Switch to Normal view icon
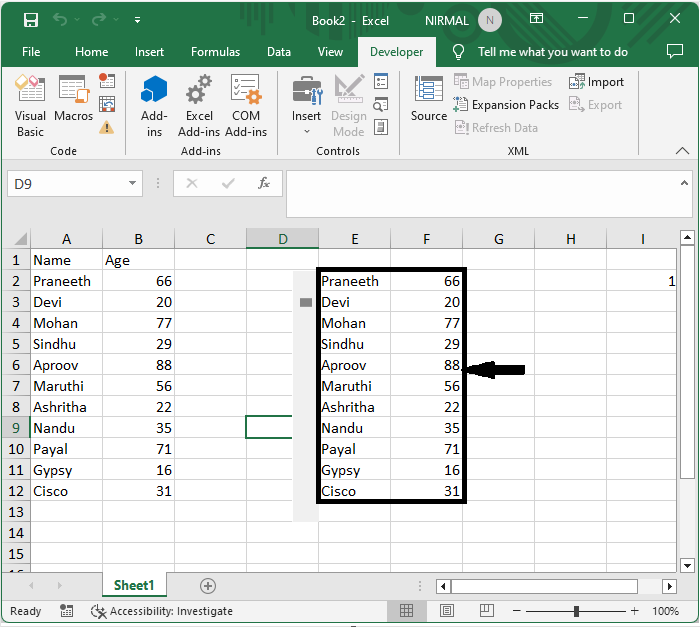The image size is (700, 627). 406,610
